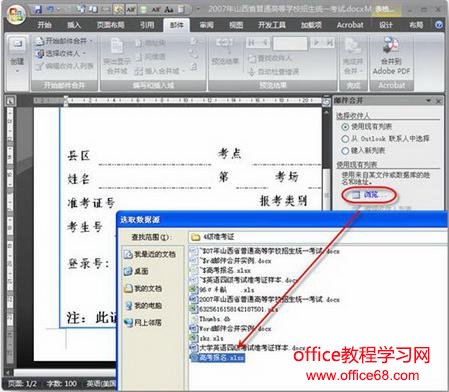Open the 邮件合并 task pane options arrow
The width and height of the screenshot is (449, 392).
point(428,100)
